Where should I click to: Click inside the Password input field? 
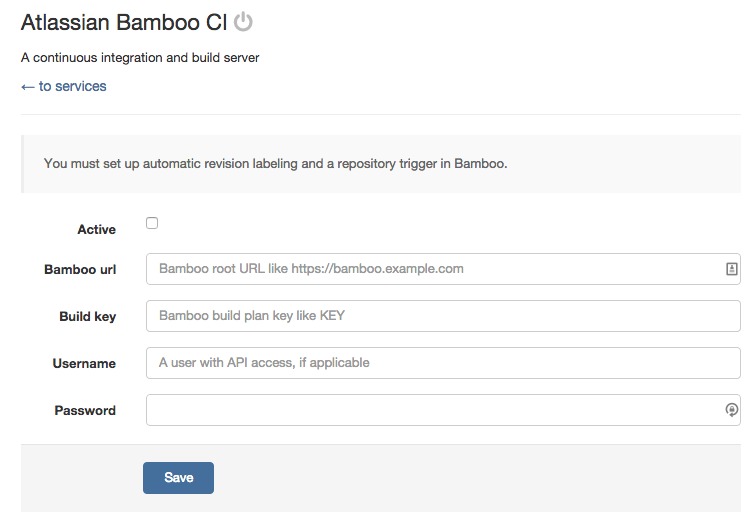(435, 410)
